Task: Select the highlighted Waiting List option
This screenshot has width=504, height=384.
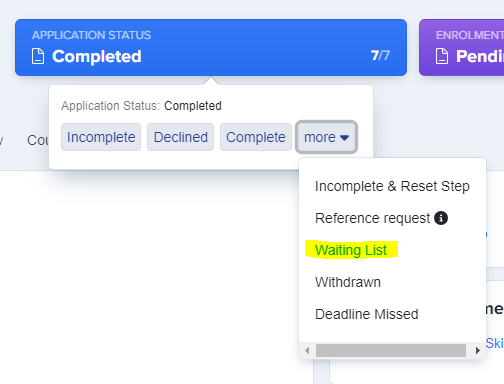Action: [x=351, y=250]
